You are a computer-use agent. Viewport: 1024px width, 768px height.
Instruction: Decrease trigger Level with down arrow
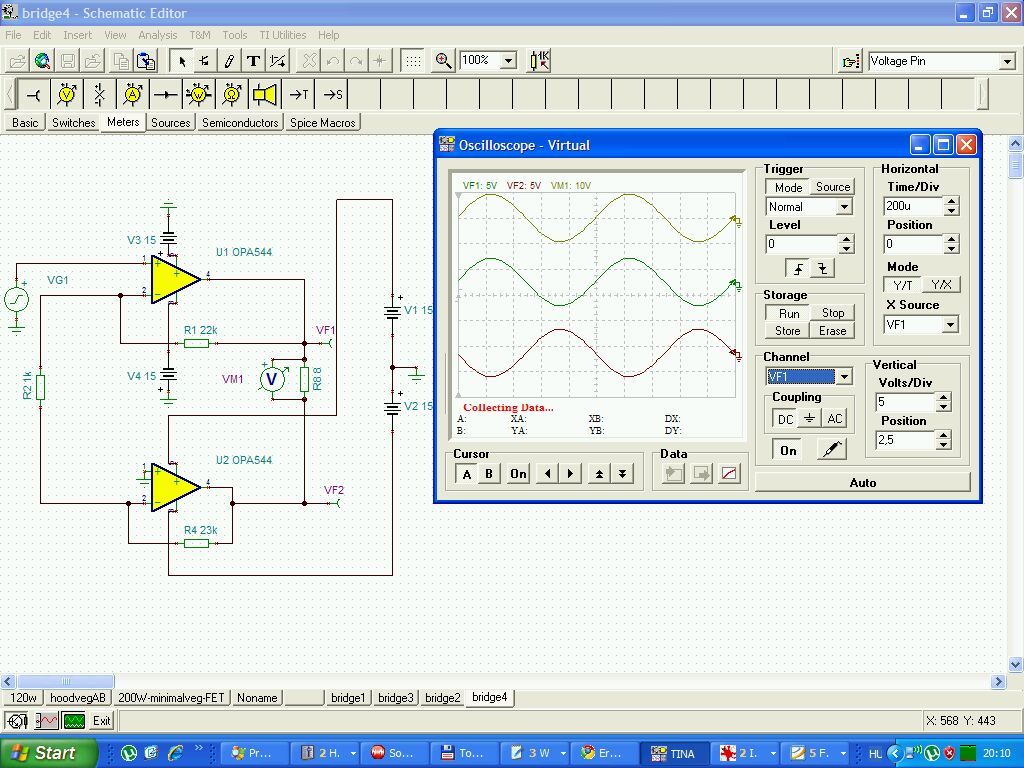(846, 249)
